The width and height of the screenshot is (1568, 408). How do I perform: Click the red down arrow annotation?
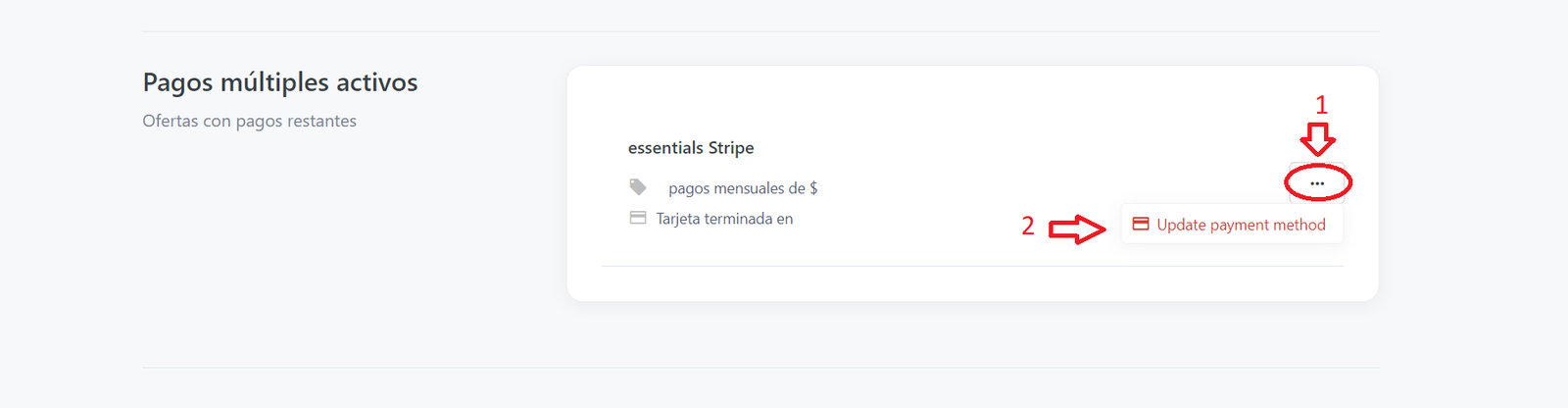[1319, 138]
